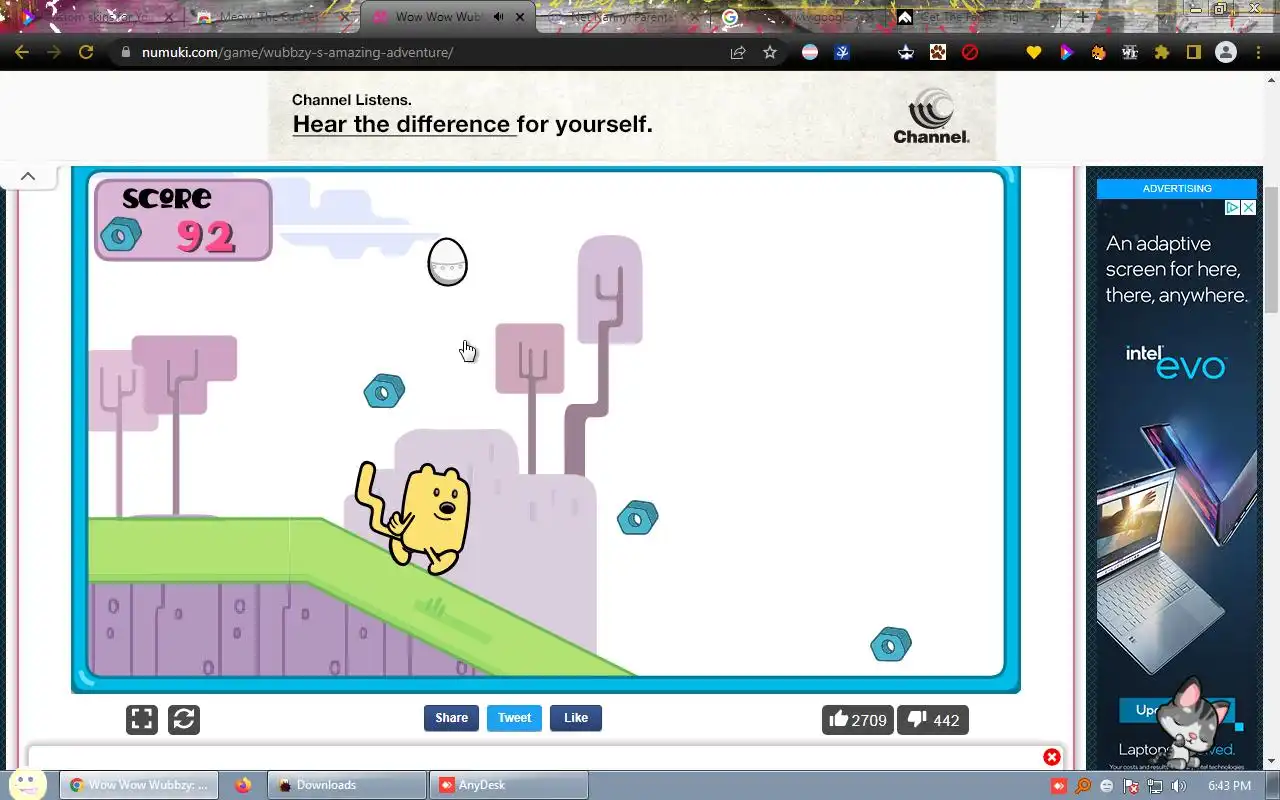This screenshot has width=1280, height=800.
Task: Close the sidebar ad with X icon
Action: (x=1248, y=208)
